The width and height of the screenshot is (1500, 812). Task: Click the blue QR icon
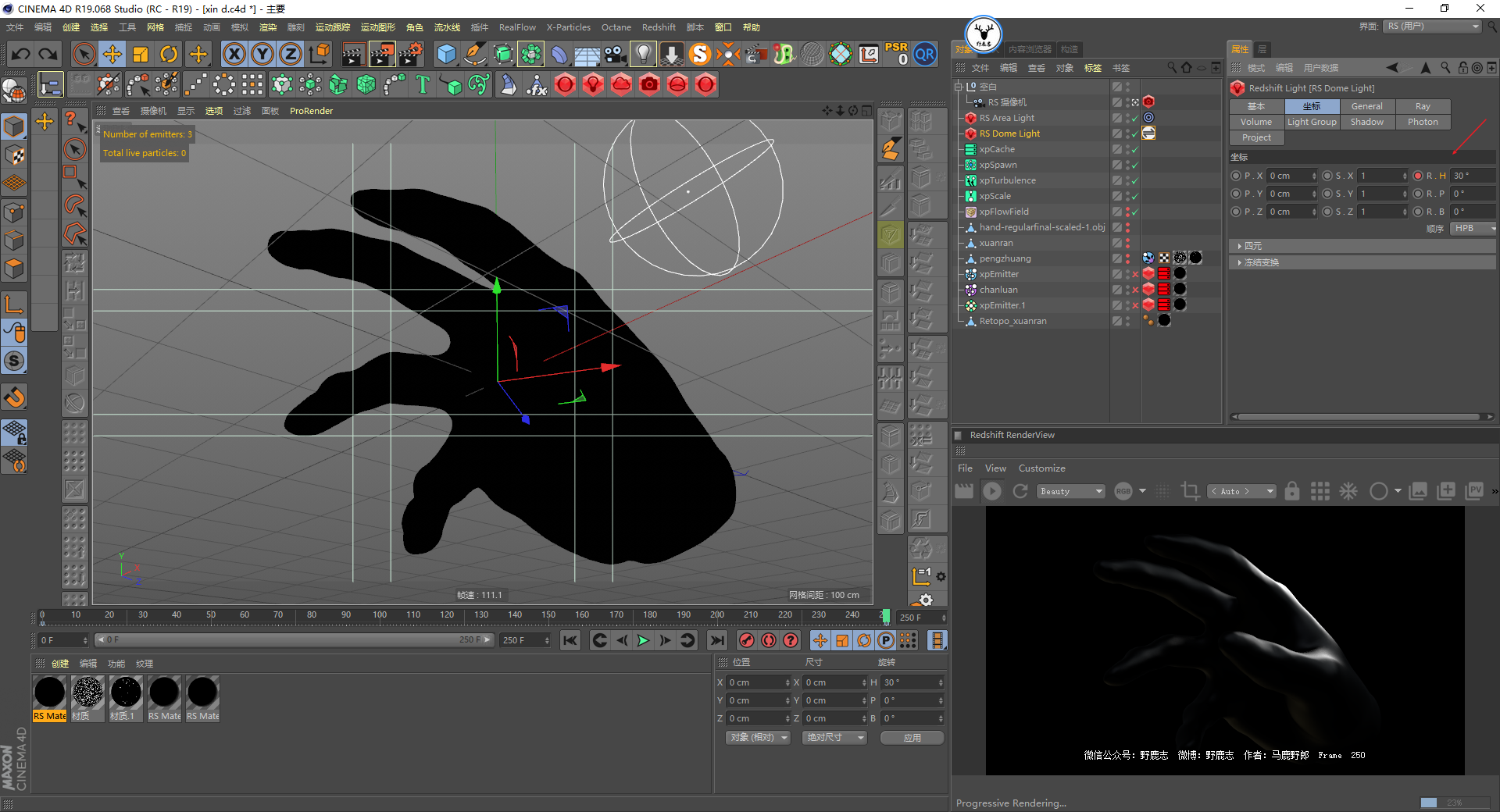925,54
